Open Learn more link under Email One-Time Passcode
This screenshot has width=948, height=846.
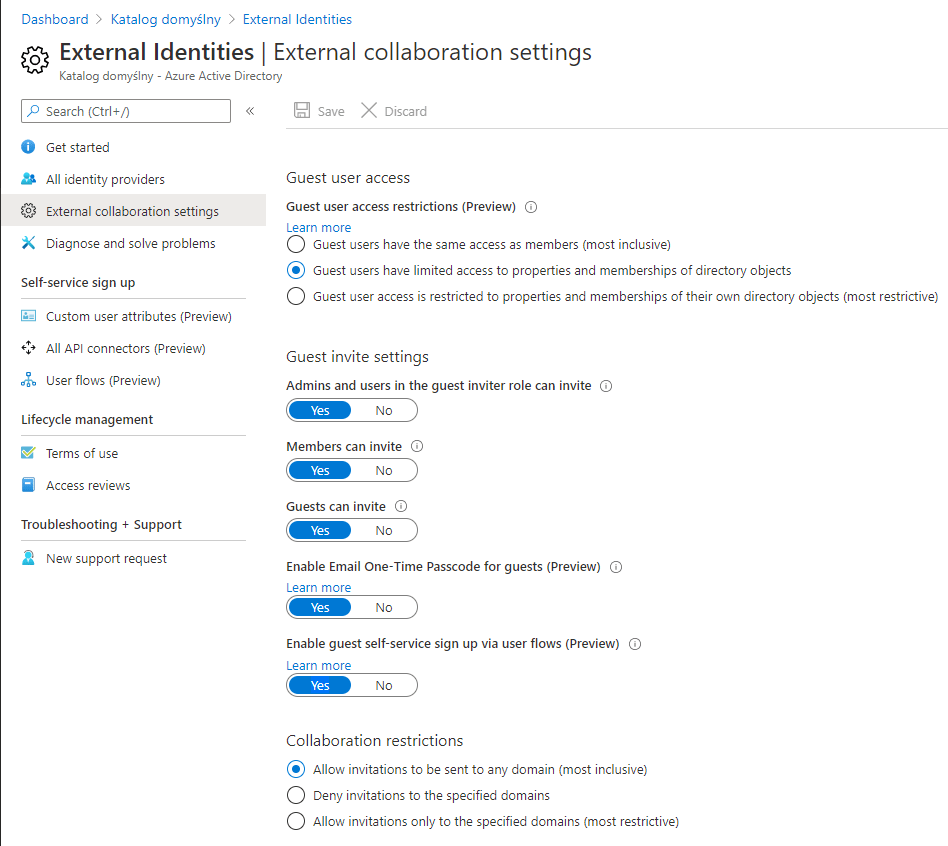[318, 588]
